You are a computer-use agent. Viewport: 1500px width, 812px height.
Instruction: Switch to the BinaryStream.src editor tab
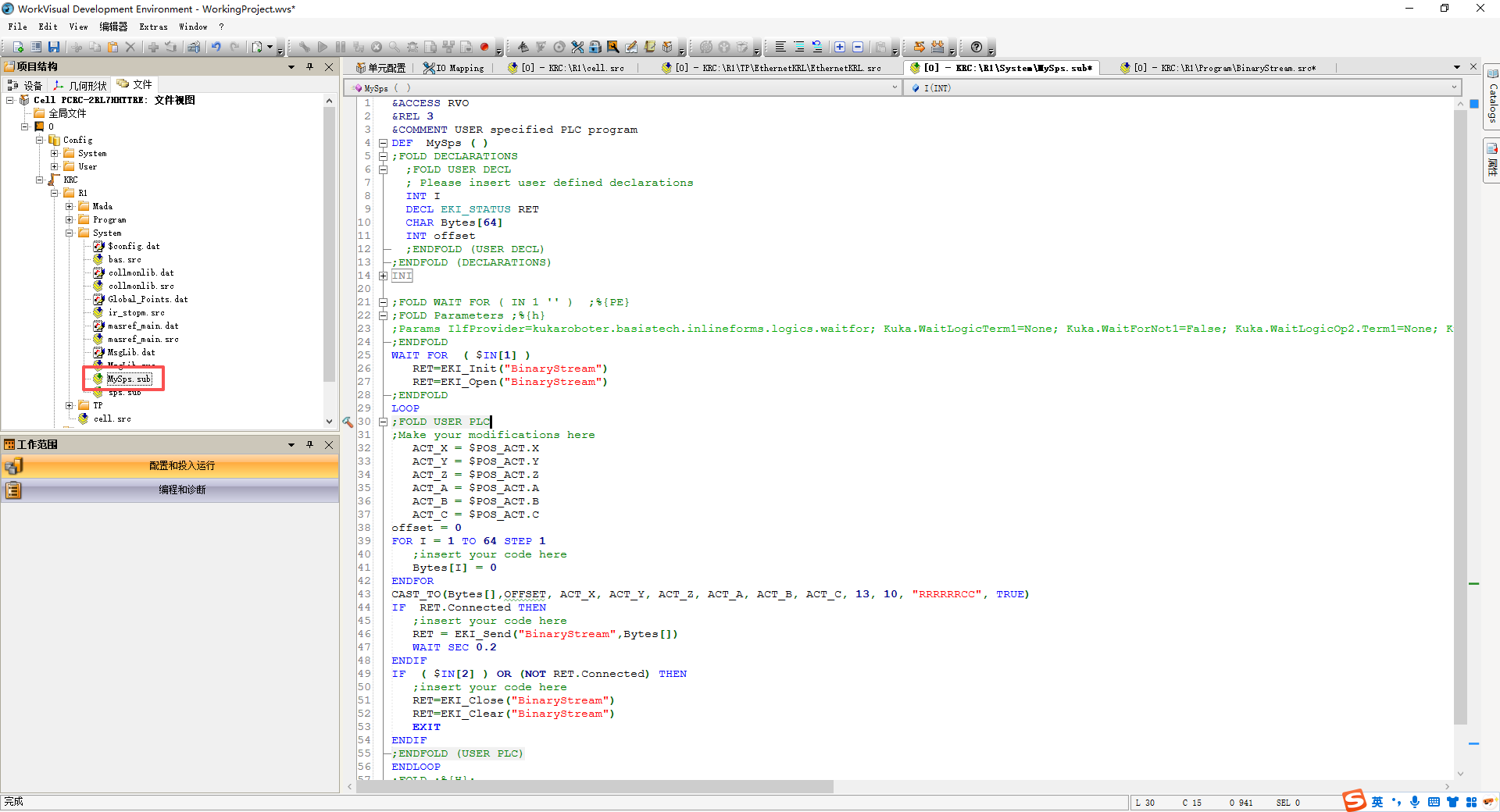click(1218, 68)
